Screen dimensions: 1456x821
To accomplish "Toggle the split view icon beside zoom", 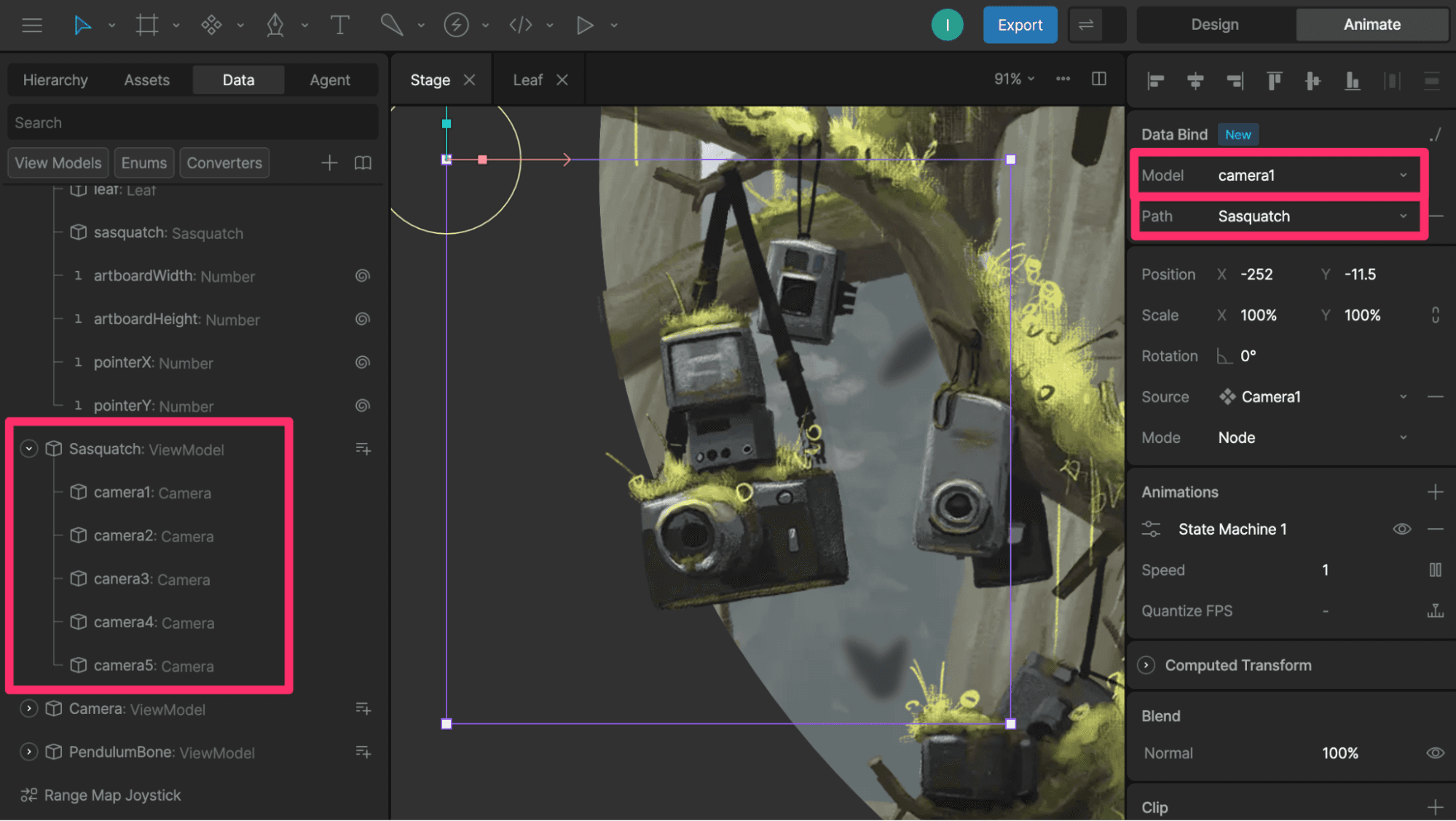I will [1099, 79].
